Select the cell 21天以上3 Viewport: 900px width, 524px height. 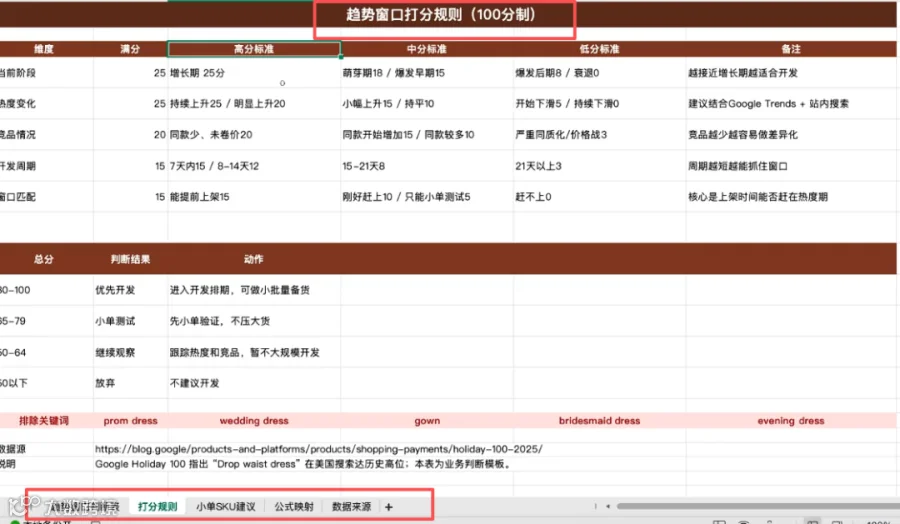(x=599, y=166)
